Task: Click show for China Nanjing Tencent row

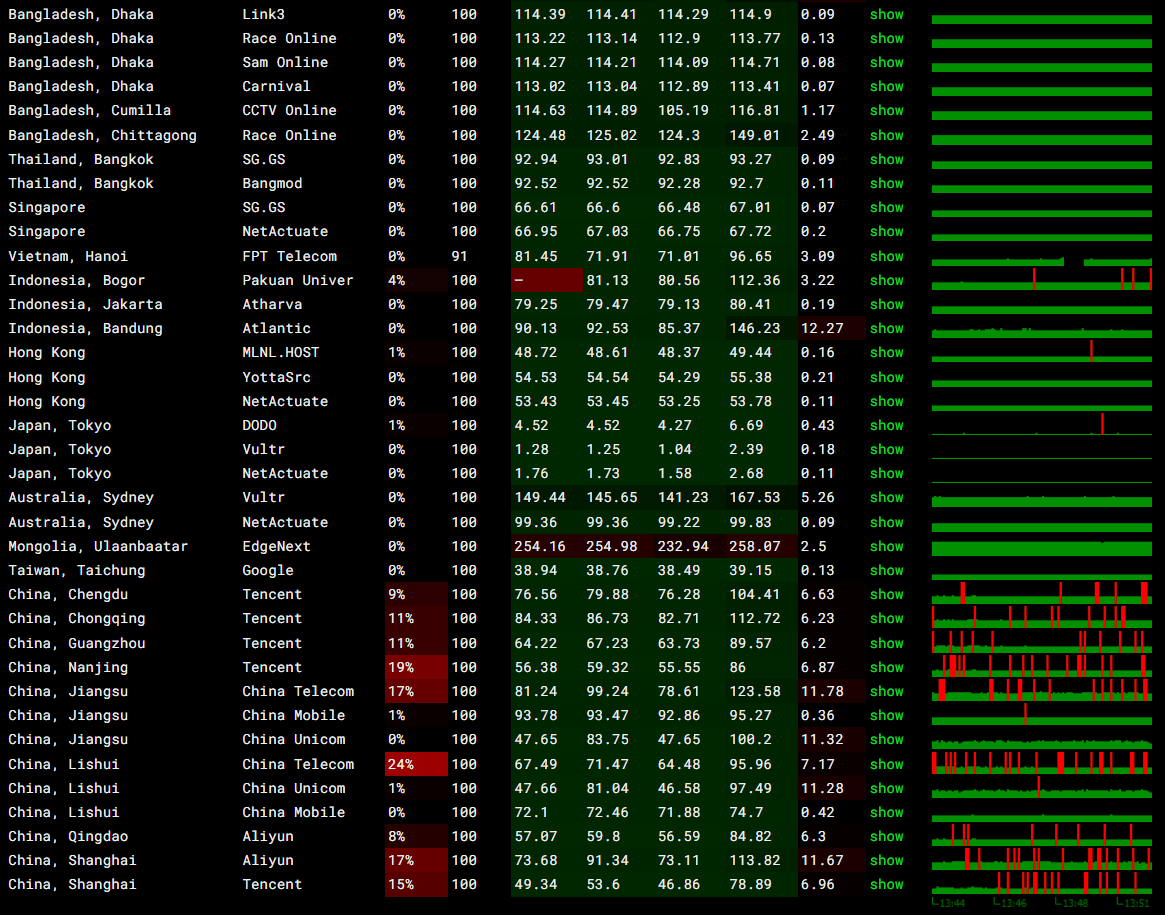Action: pos(886,667)
